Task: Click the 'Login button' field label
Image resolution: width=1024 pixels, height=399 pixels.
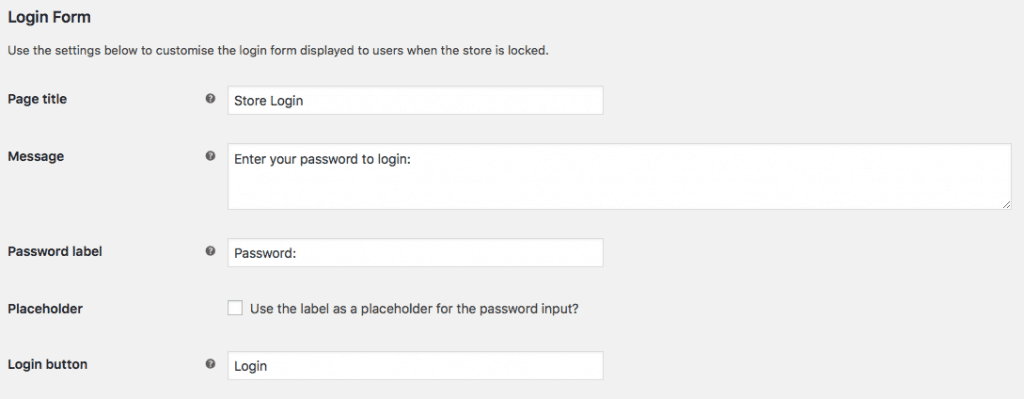Action: [x=48, y=364]
